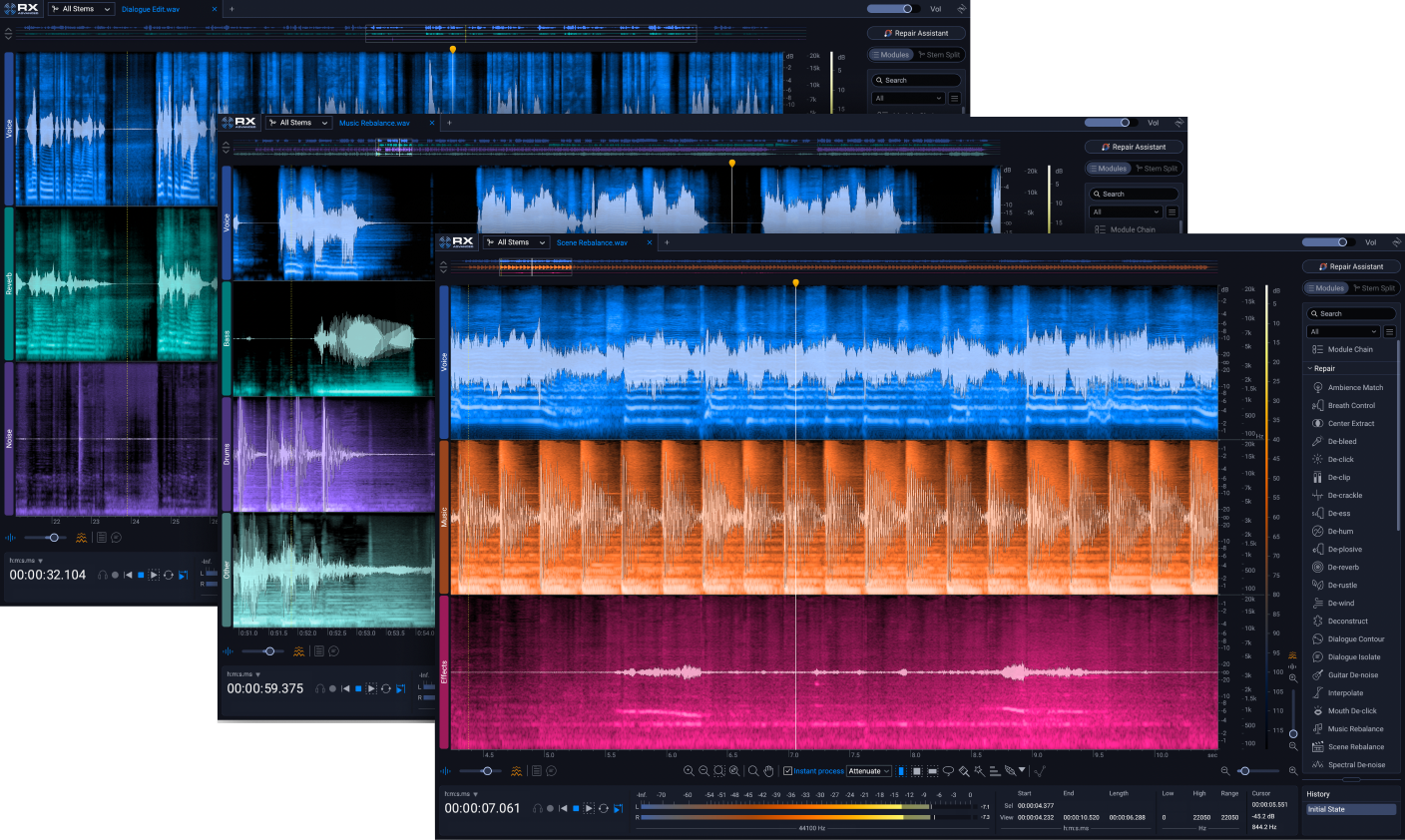Select the time selection tool
Viewport: 1405px width, 840px height.
901,771
